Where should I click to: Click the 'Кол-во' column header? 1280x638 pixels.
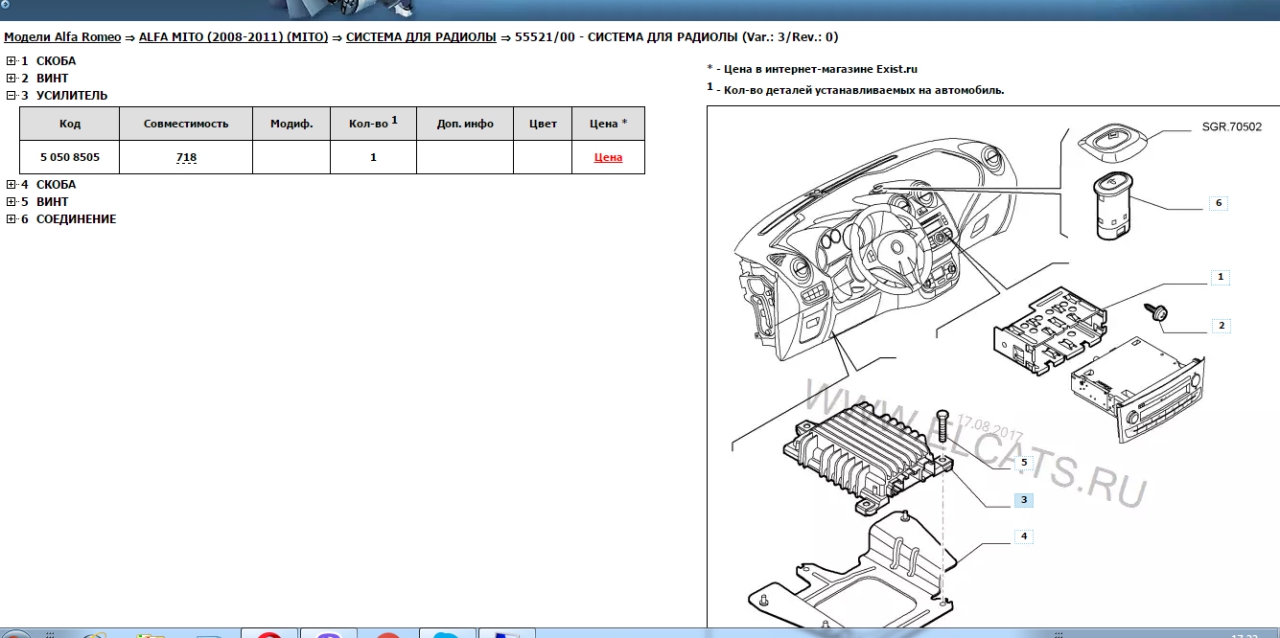point(374,124)
